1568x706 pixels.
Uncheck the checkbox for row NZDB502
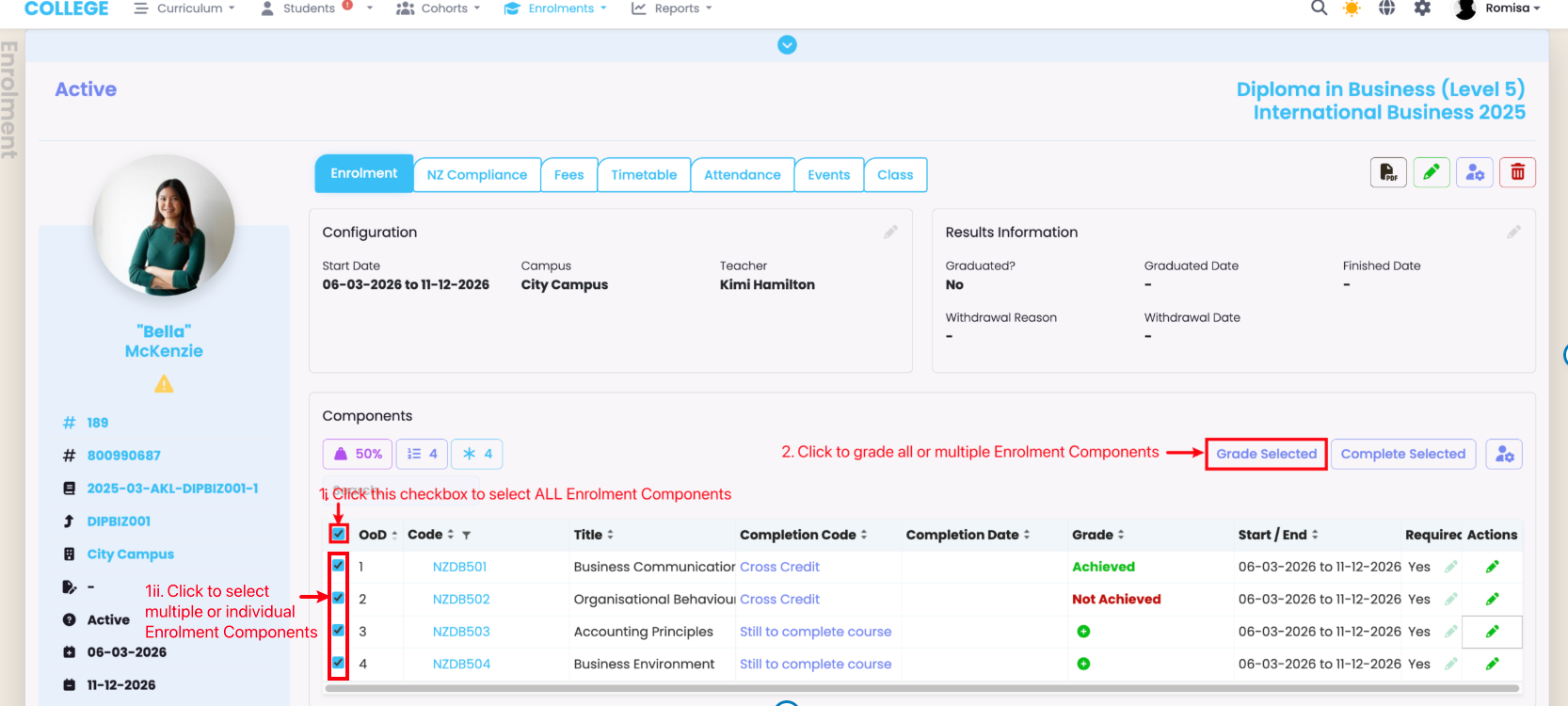coord(339,598)
